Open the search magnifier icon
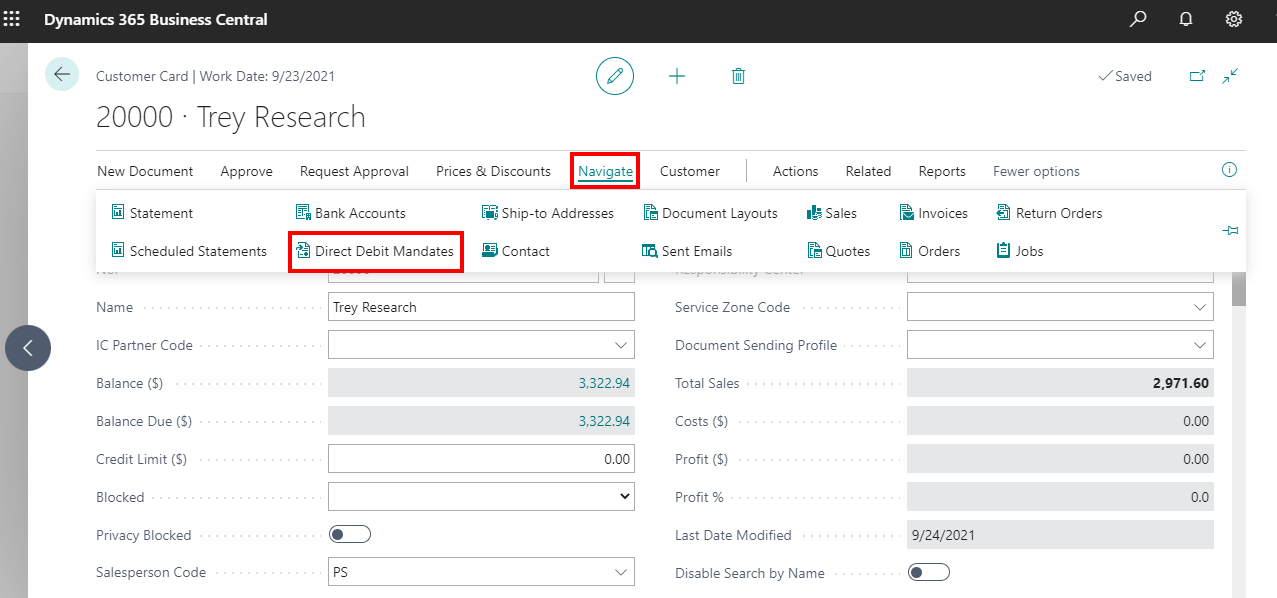 [x=1138, y=19]
